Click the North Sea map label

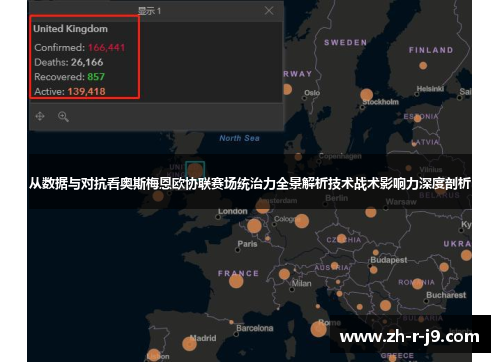(x=239, y=138)
